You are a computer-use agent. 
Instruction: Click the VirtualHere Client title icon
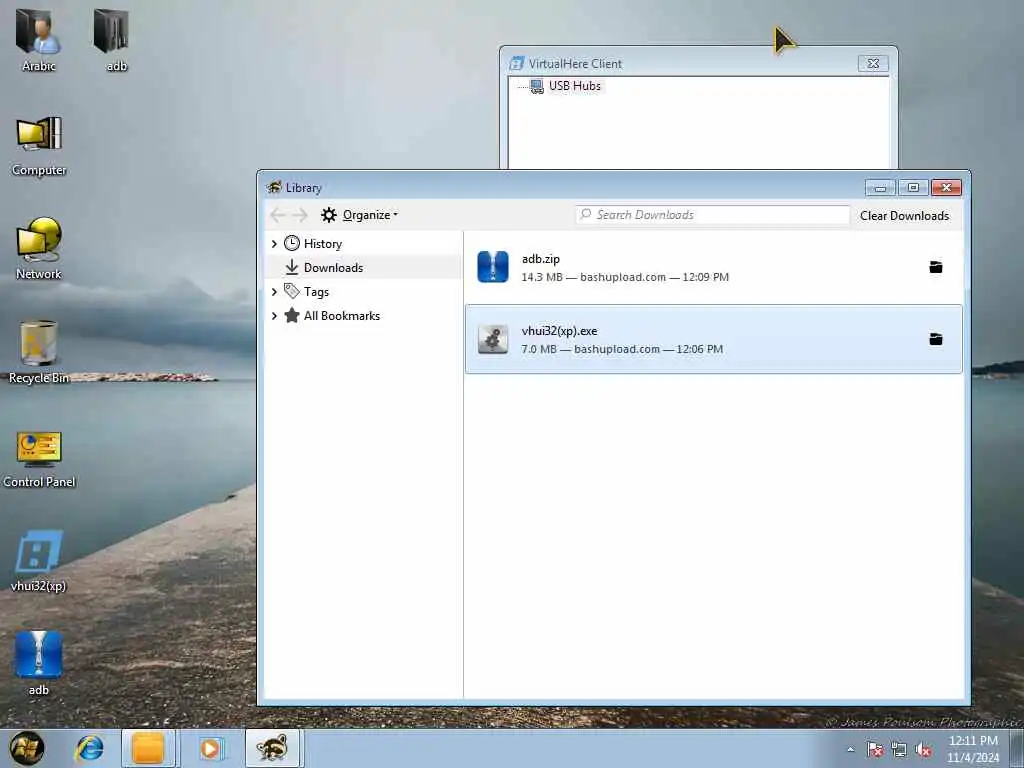[x=517, y=63]
